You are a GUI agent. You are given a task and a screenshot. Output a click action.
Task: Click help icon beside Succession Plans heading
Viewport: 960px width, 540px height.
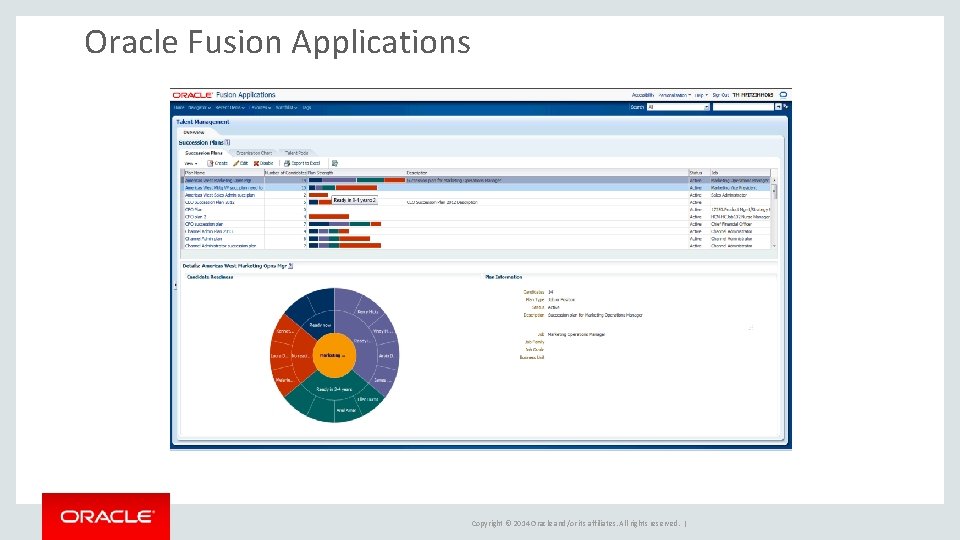(x=228, y=142)
